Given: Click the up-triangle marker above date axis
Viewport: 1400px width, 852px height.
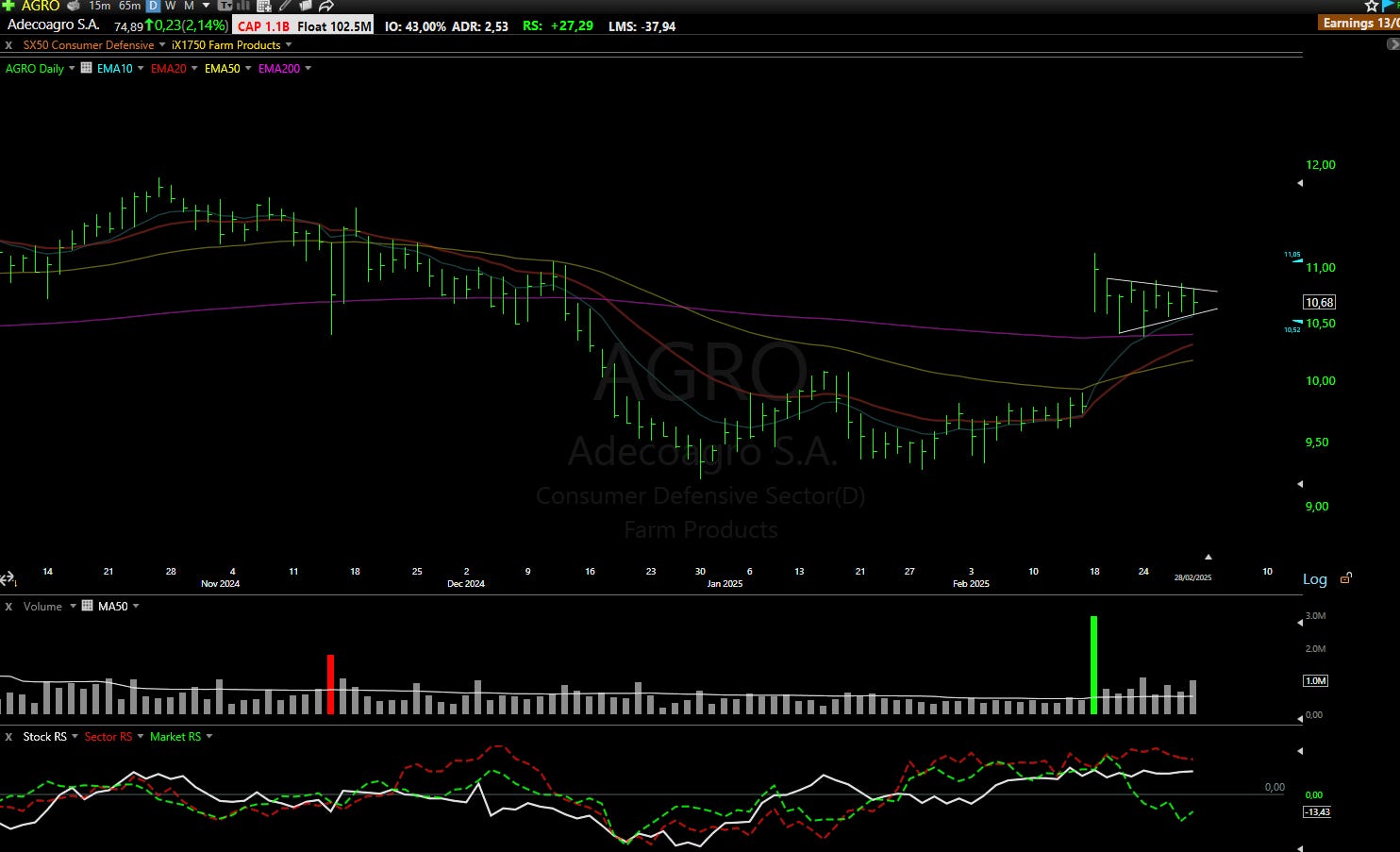Looking at the screenshot, I should tap(1208, 557).
